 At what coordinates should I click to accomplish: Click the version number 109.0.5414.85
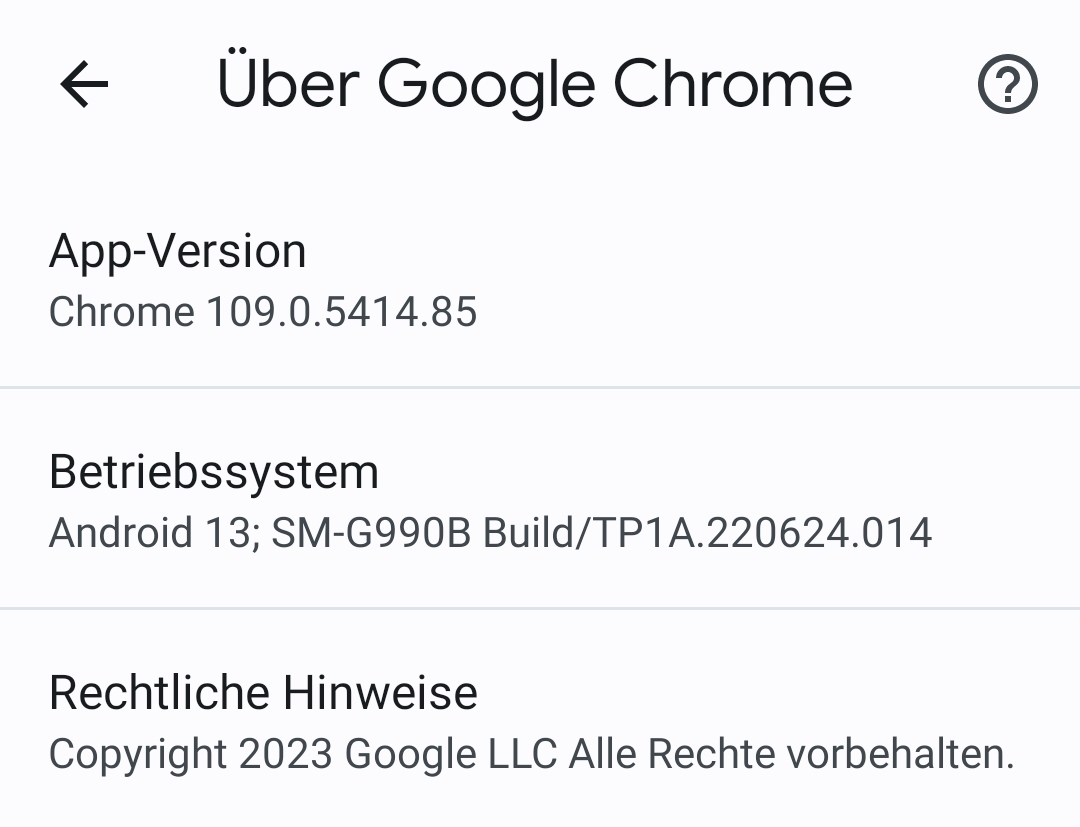[x=341, y=312]
